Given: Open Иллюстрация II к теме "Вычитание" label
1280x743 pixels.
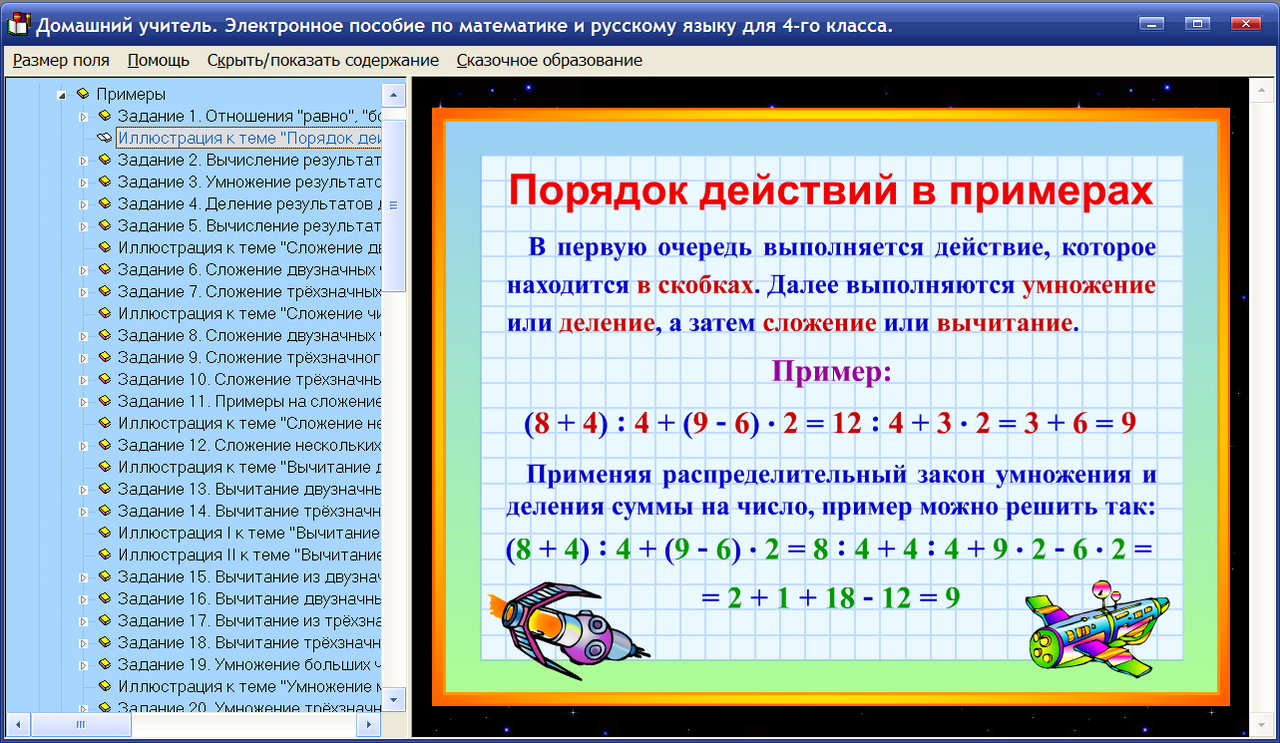Looking at the screenshot, I should [x=249, y=555].
